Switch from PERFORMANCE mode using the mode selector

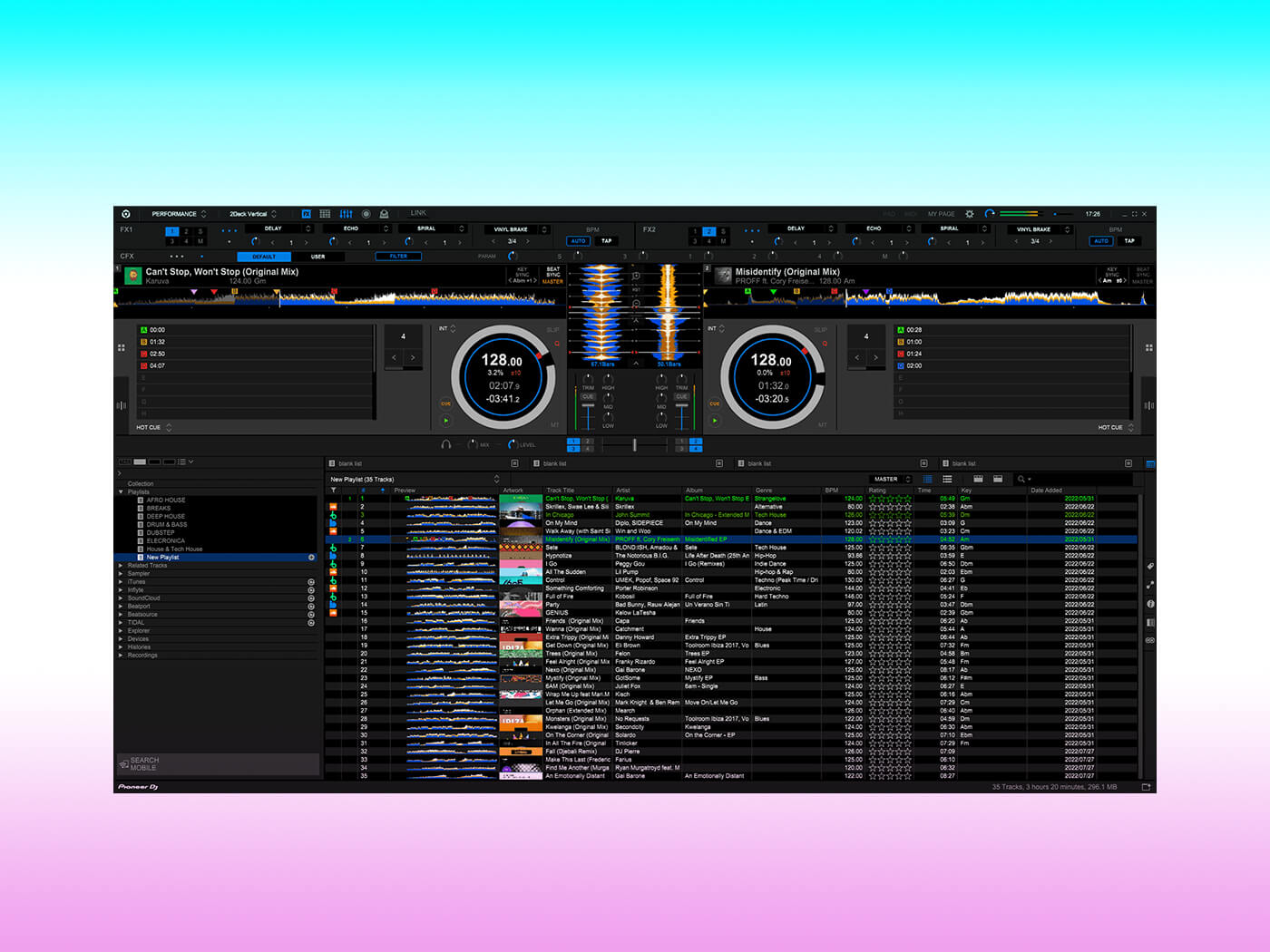[178, 213]
